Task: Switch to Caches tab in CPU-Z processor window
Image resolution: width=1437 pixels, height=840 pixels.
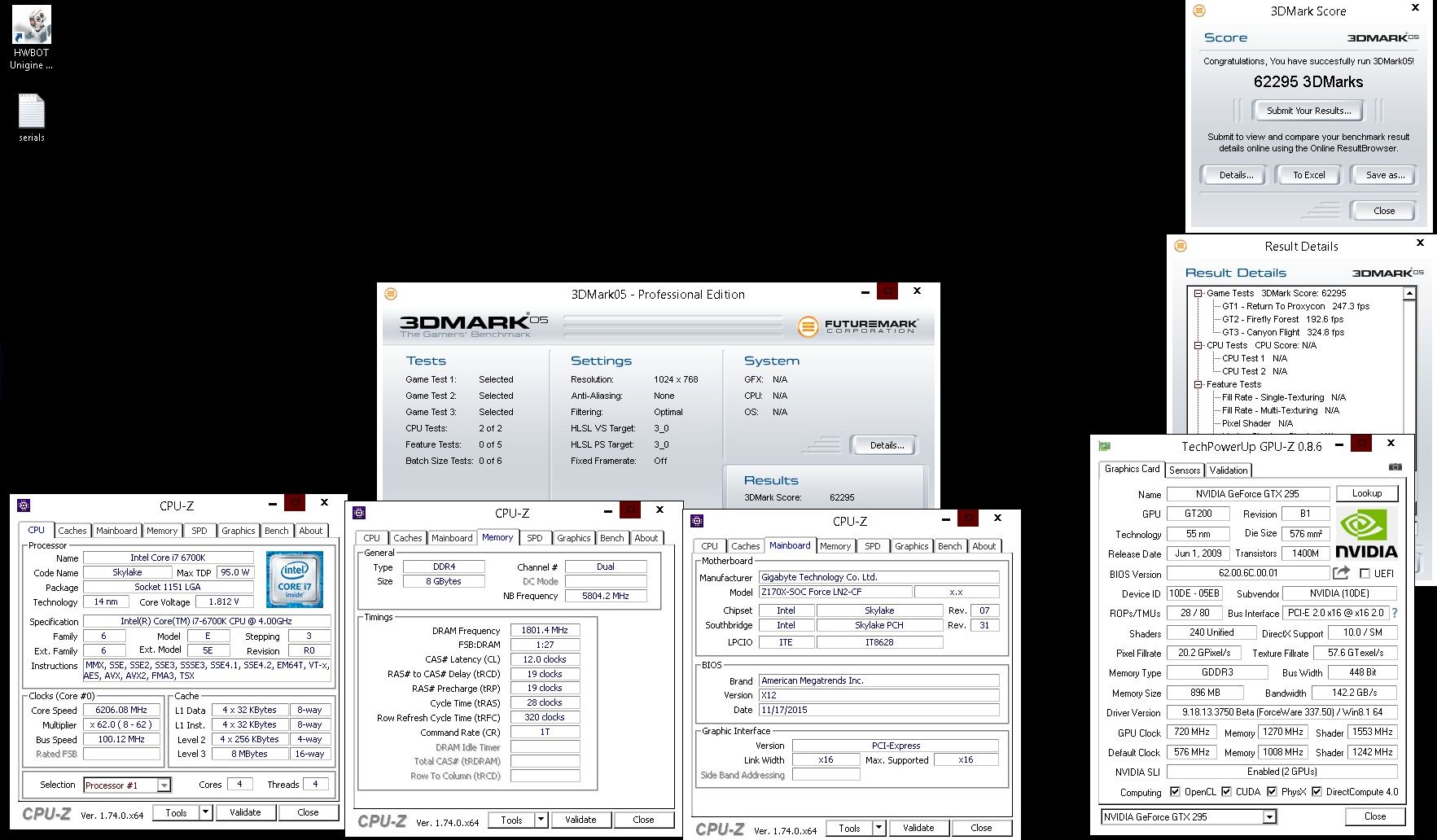Action: coord(72,531)
